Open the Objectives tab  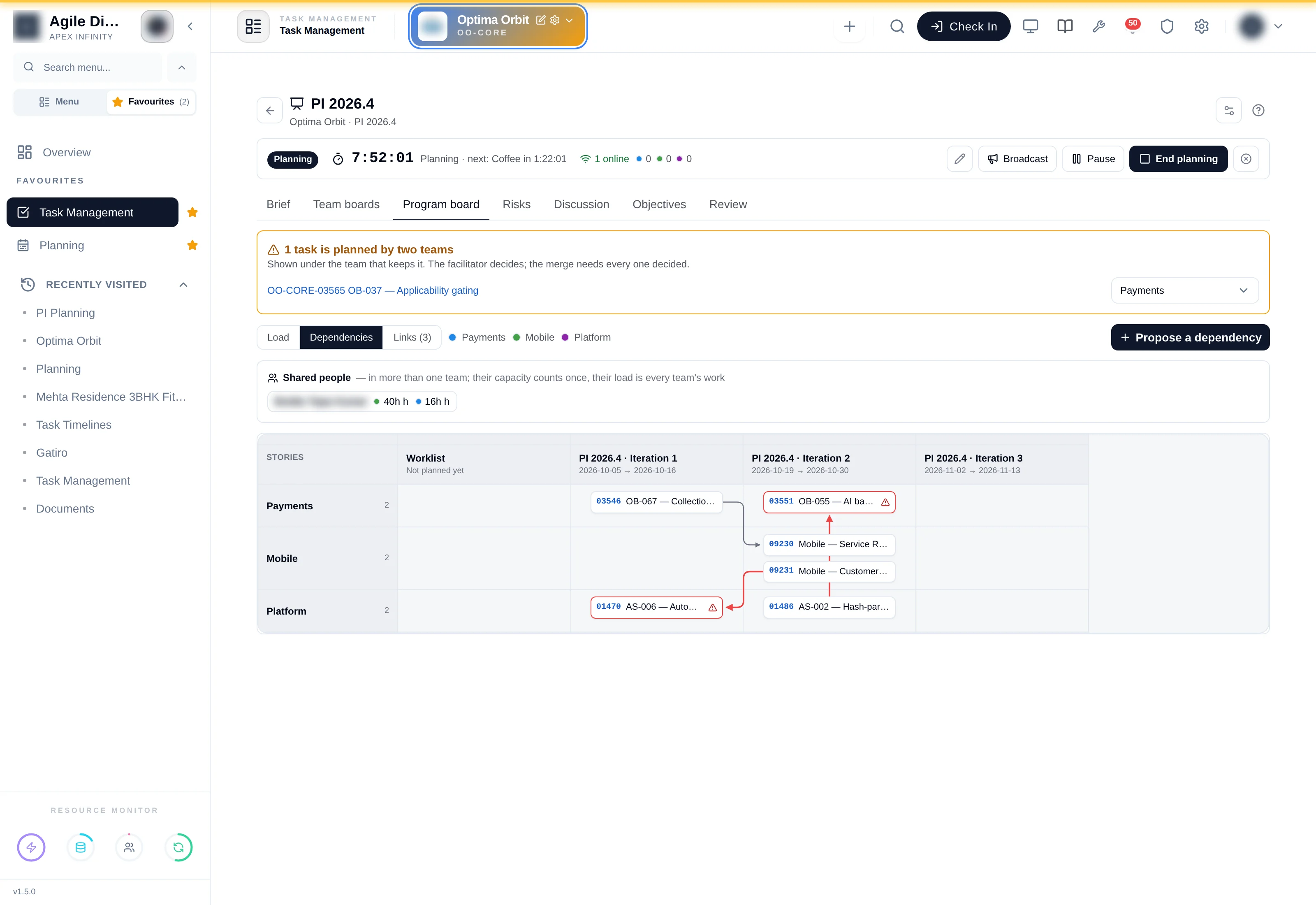pyautogui.click(x=659, y=204)
